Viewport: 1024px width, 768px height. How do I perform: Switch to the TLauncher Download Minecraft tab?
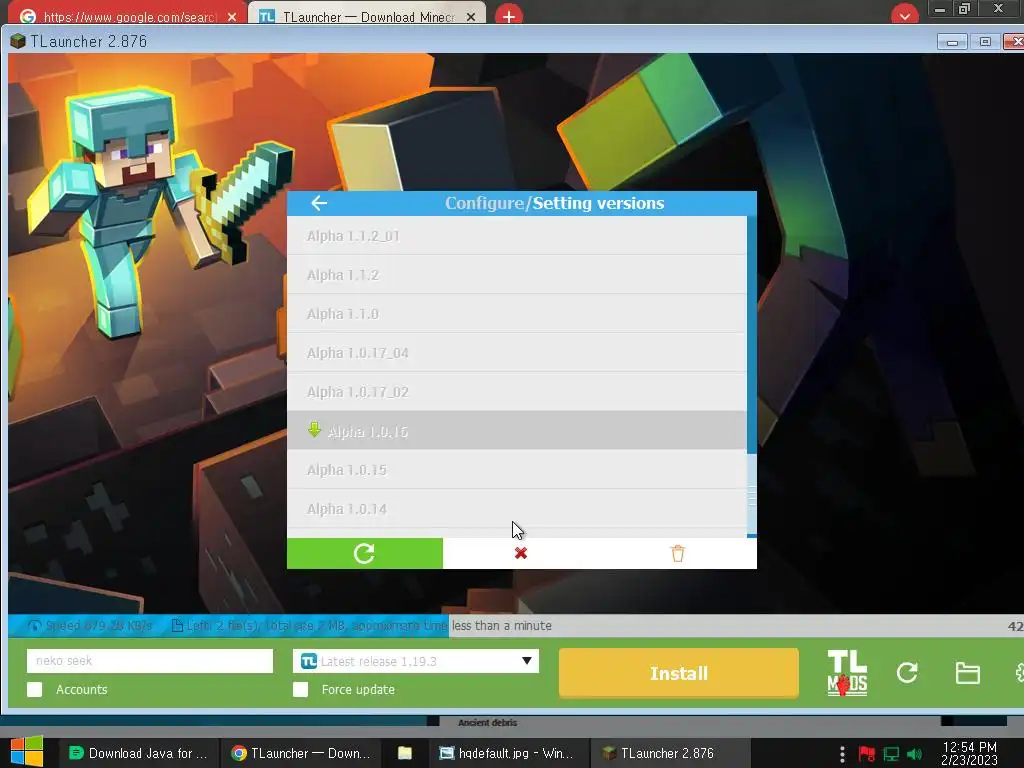[x=368, y=16]
